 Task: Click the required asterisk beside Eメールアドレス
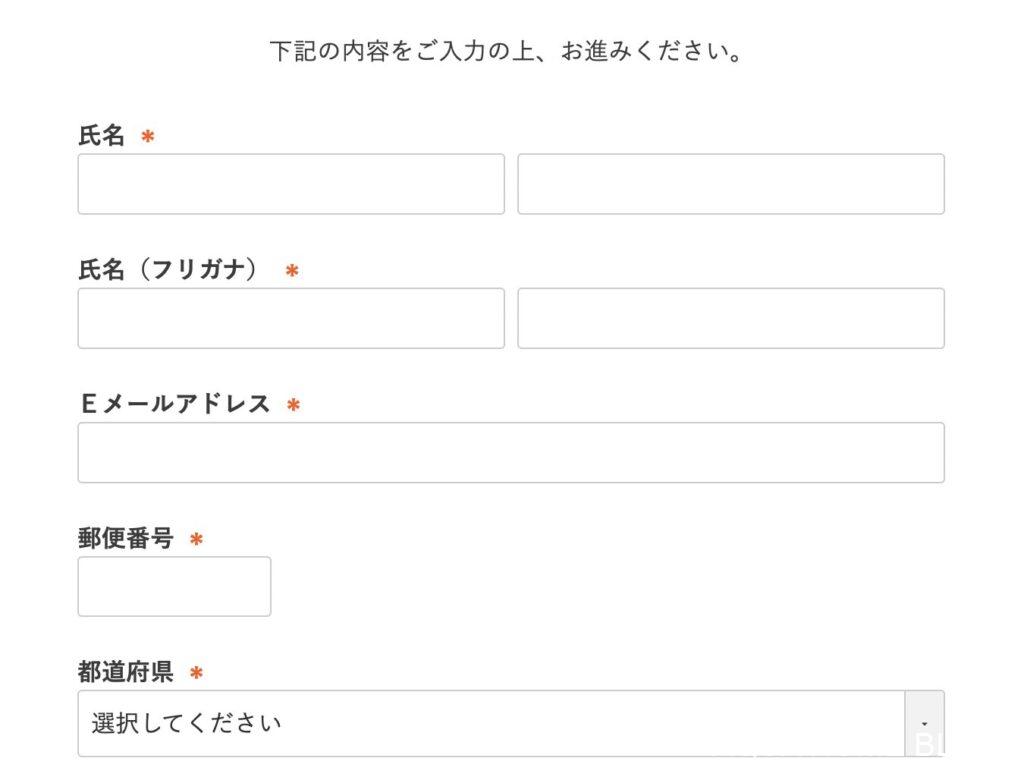(x=293, y=405)
